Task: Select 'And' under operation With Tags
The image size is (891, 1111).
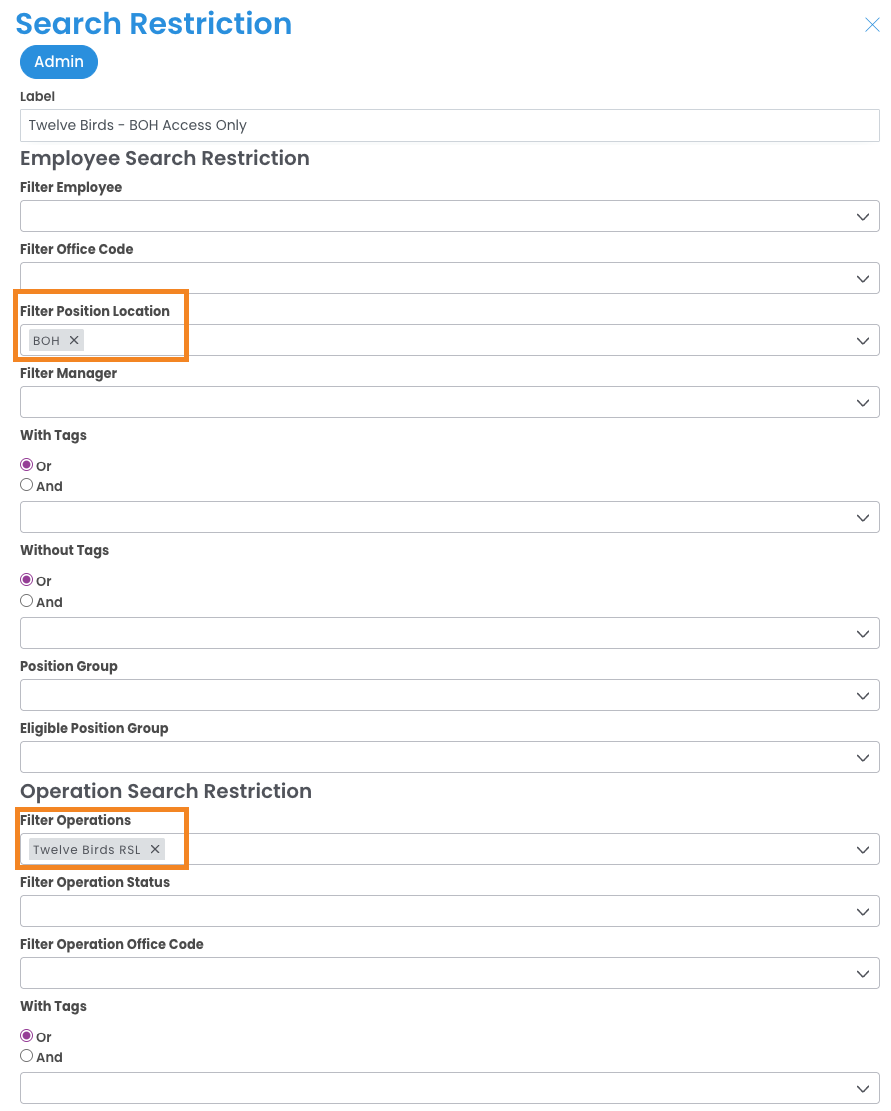Action: pyautogui.click(x=27, y=1056)
